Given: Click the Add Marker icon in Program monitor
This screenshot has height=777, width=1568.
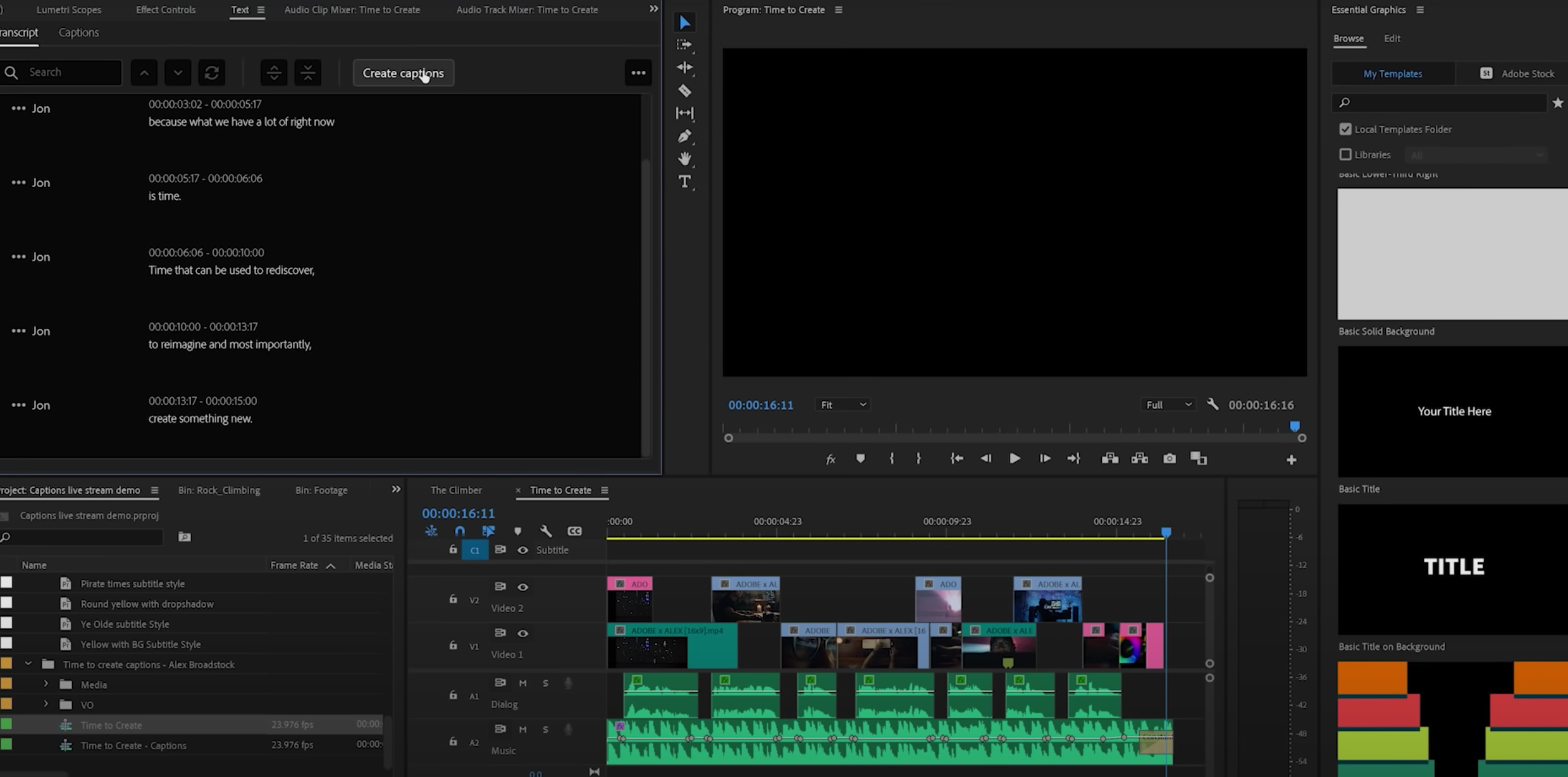Looking at the screenshot, I should (860, 458).
